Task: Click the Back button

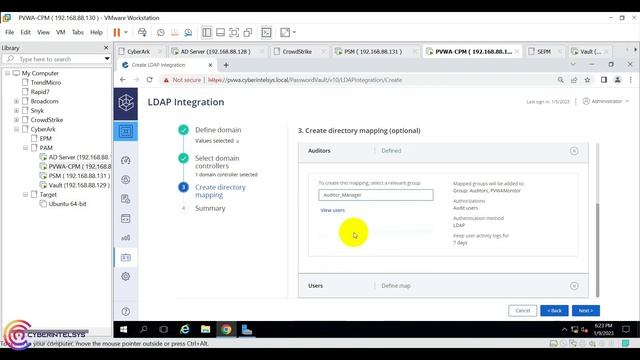Action: [x=554, y=311]
